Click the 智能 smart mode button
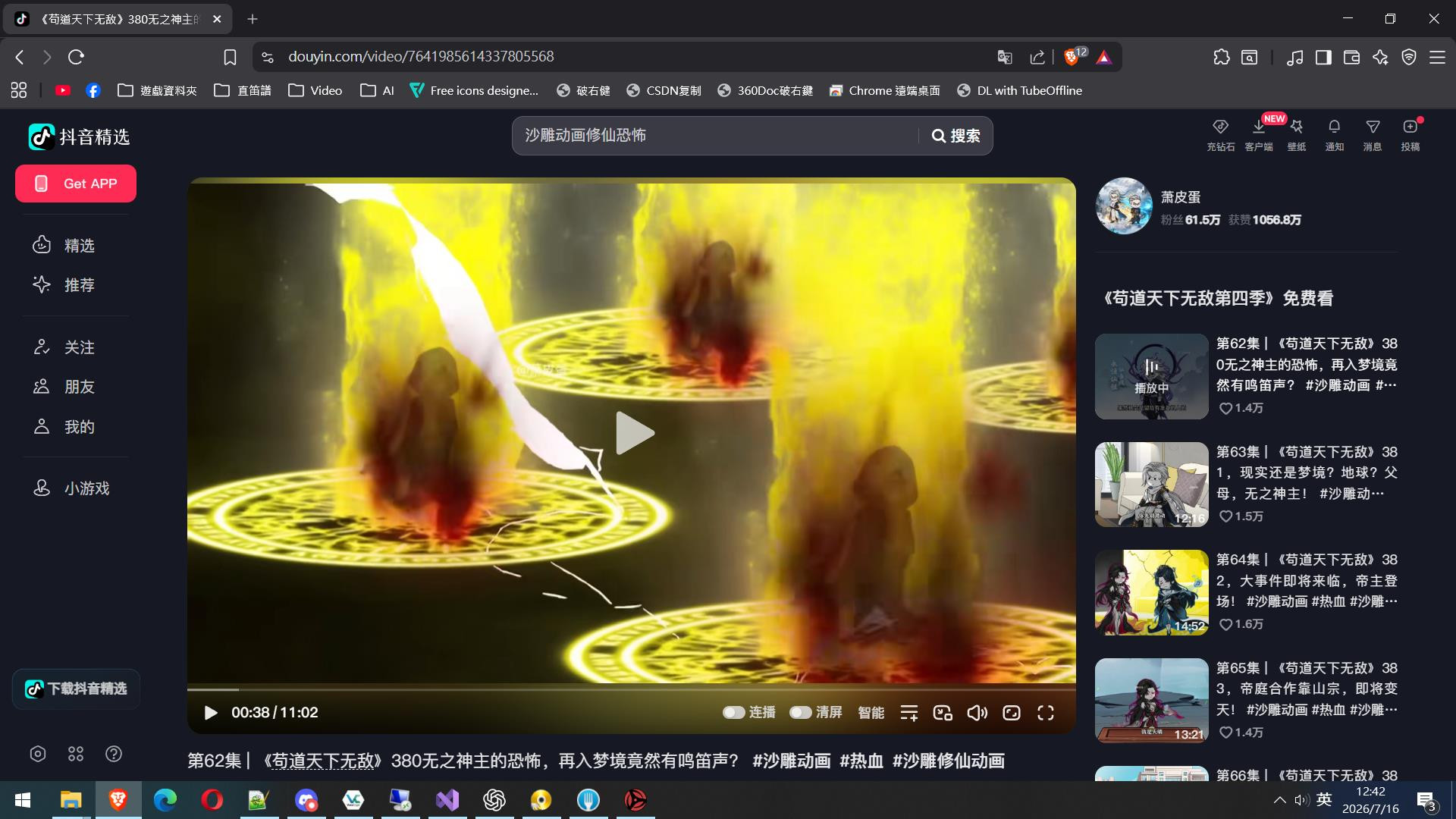This screenshot has width=1456, height=819. click(871, 712)
